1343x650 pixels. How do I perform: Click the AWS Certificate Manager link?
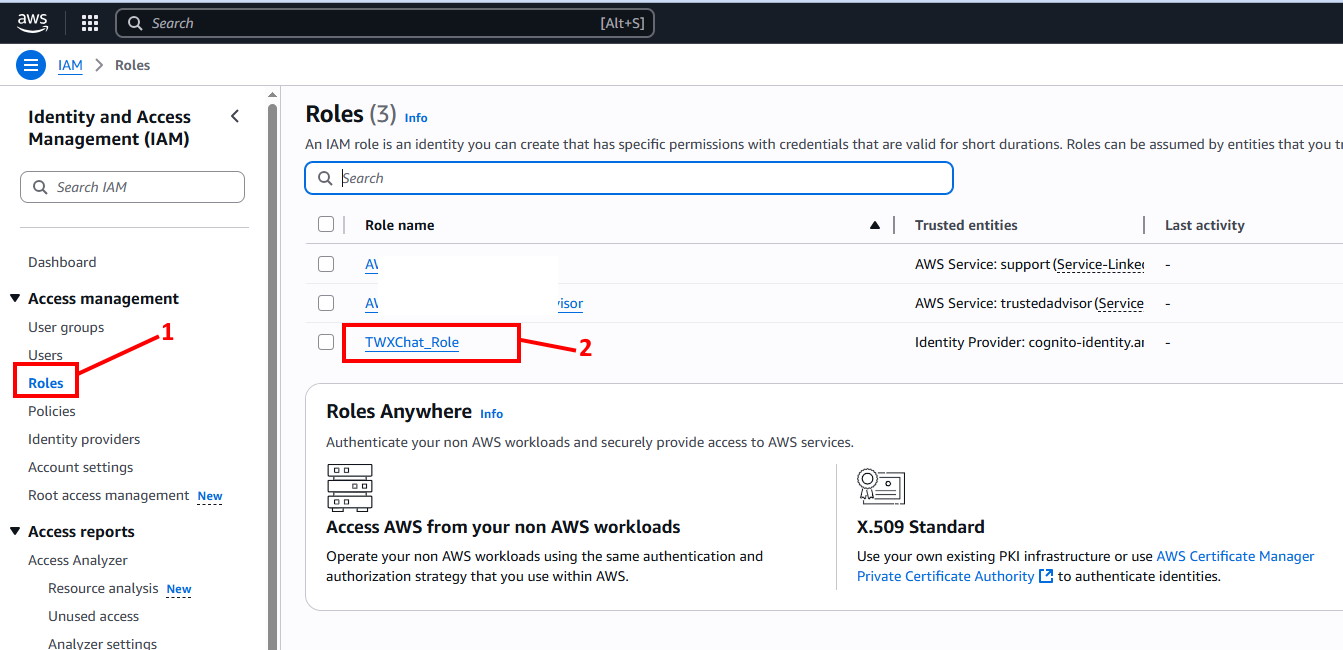pos(1235,556)
